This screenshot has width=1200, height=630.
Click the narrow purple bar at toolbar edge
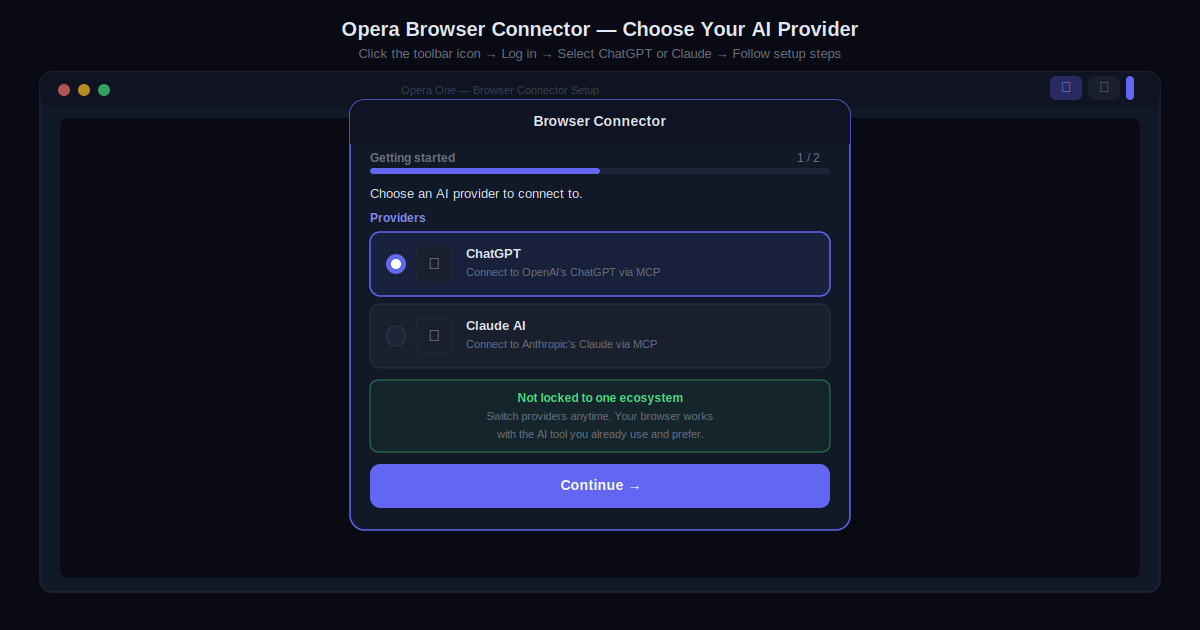[x=1130, y=88]
